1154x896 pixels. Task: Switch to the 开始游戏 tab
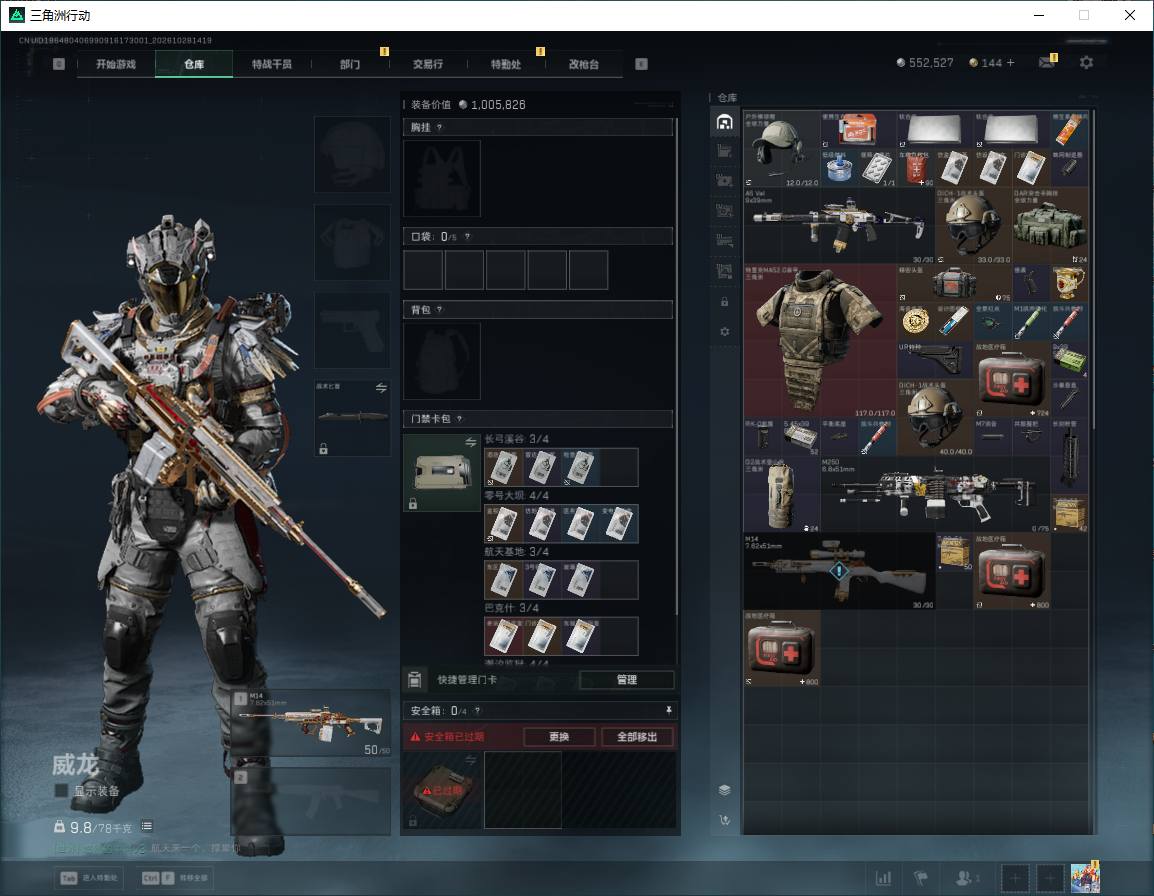point(116,64)
